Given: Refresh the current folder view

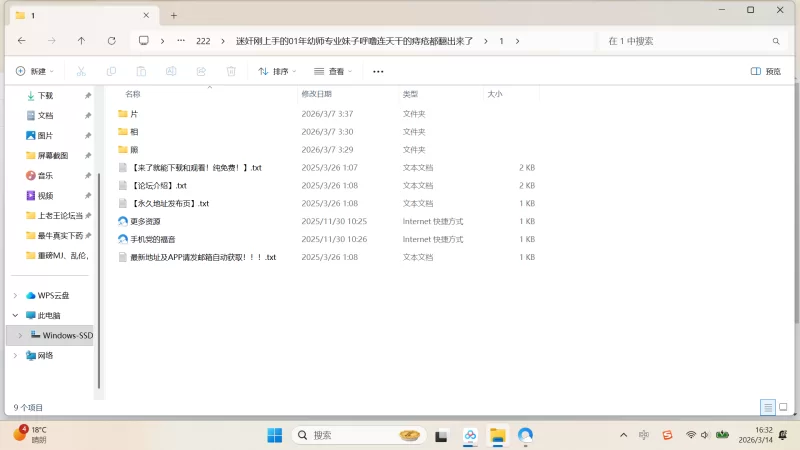Looking at the screenshot, I should (113, 41).
